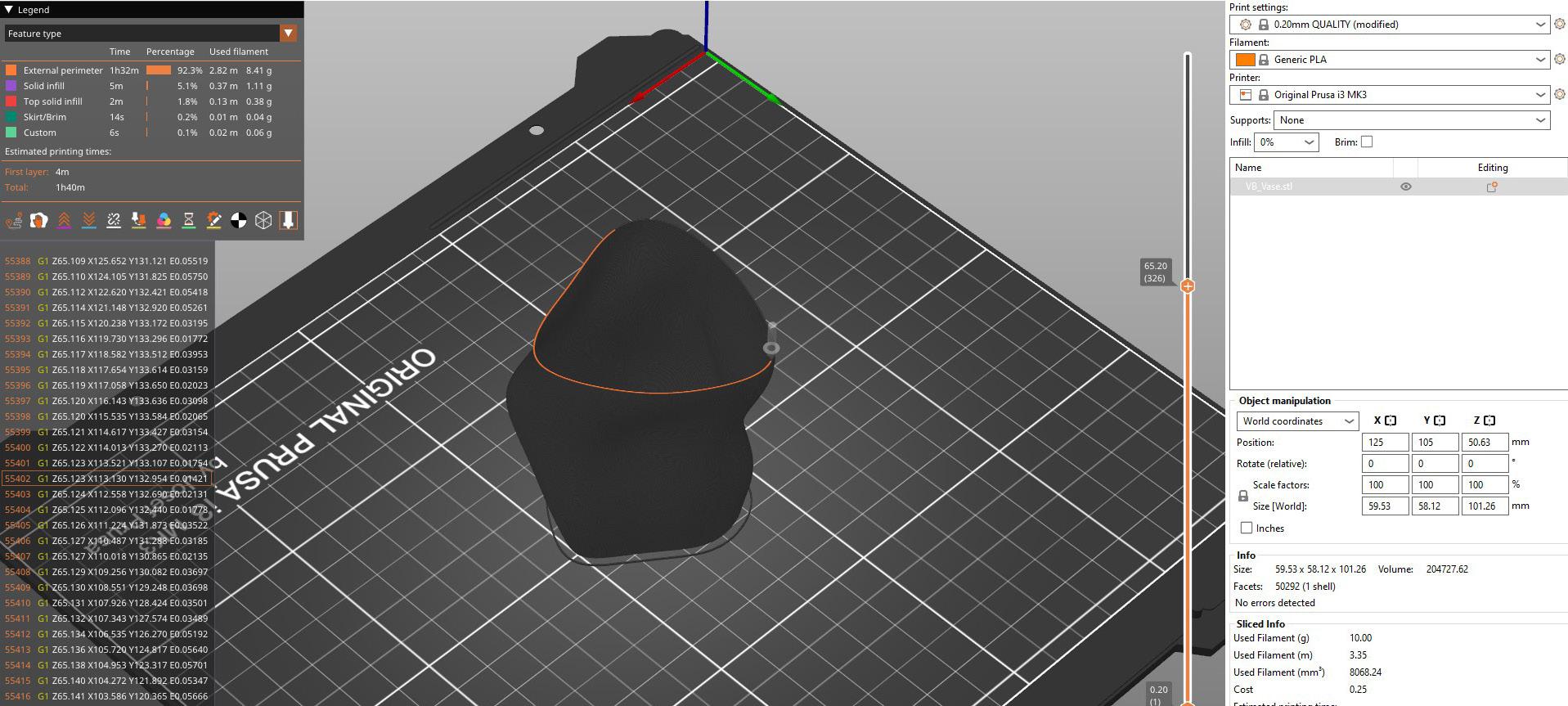
Task: Click the Size Z input field
Action: point(1485,506)
